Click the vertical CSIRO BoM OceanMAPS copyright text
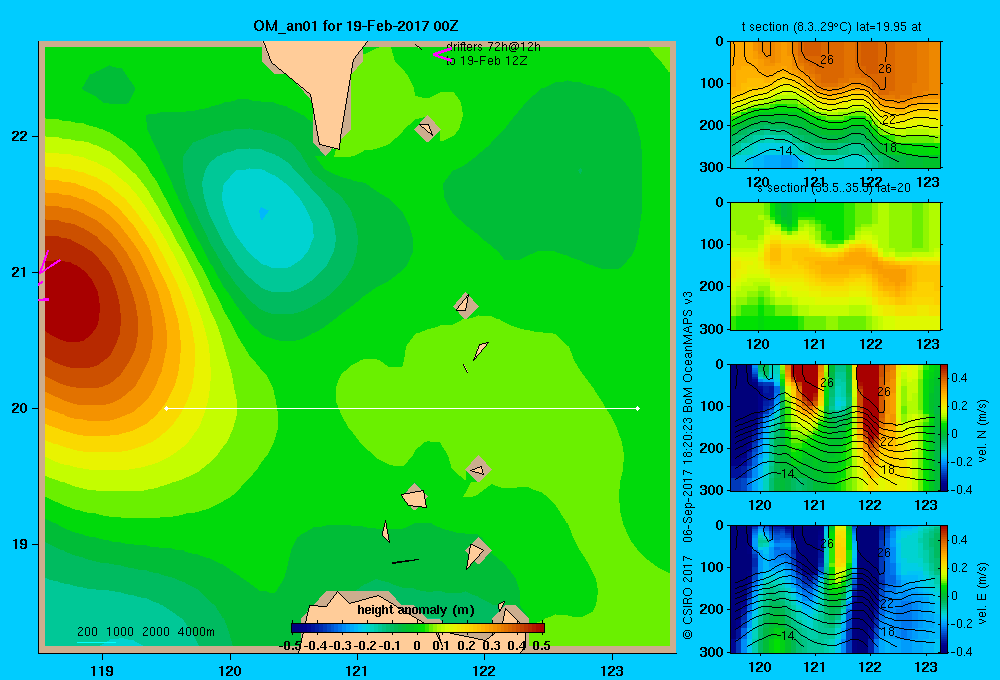Screen dimensions: 1000x680 pos(688,465)
